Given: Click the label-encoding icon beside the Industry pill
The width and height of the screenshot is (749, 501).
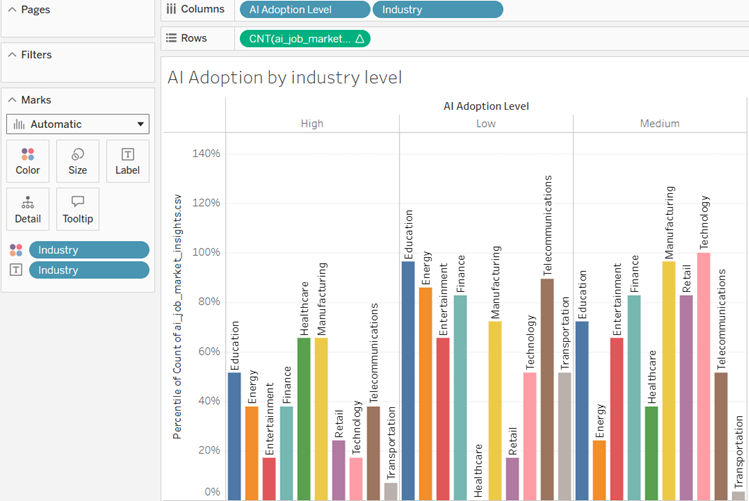Looking at the screenshot, I should click(x=15, y=270).
